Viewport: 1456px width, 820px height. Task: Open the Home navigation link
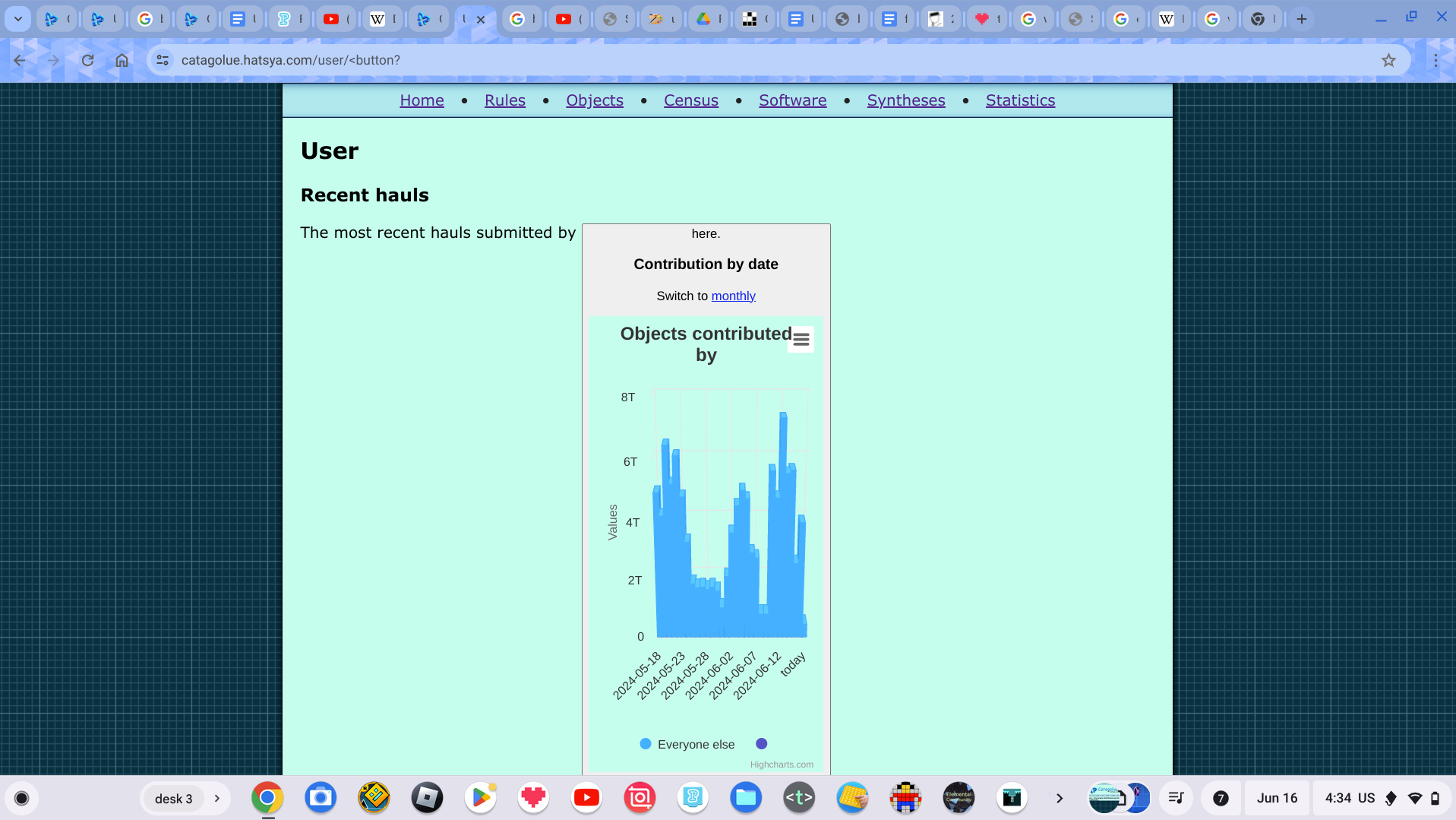click(x=422, y=100)
